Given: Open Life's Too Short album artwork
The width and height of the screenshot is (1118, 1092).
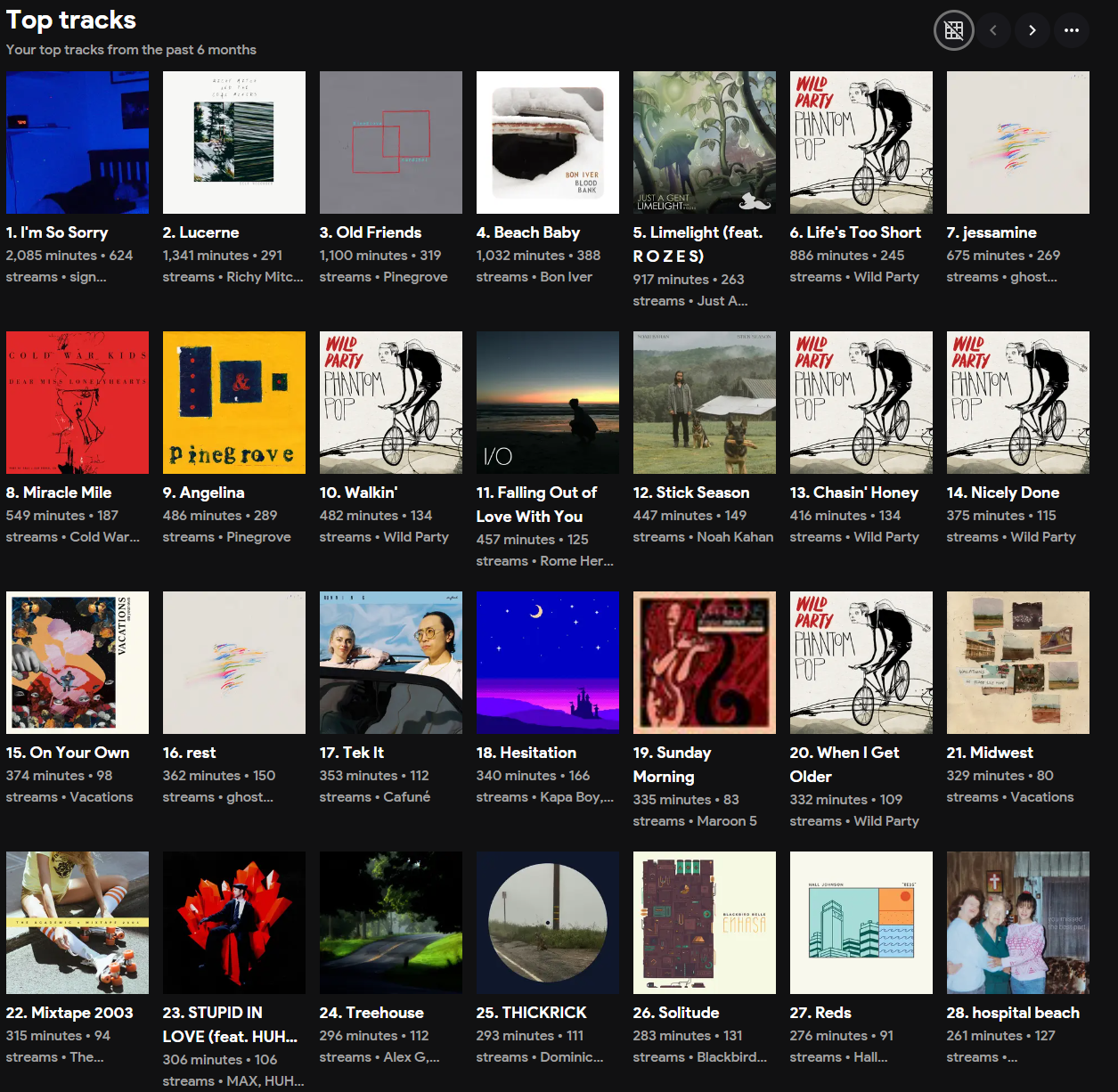Looking at the screenshot, I should [x=861, y=143].
